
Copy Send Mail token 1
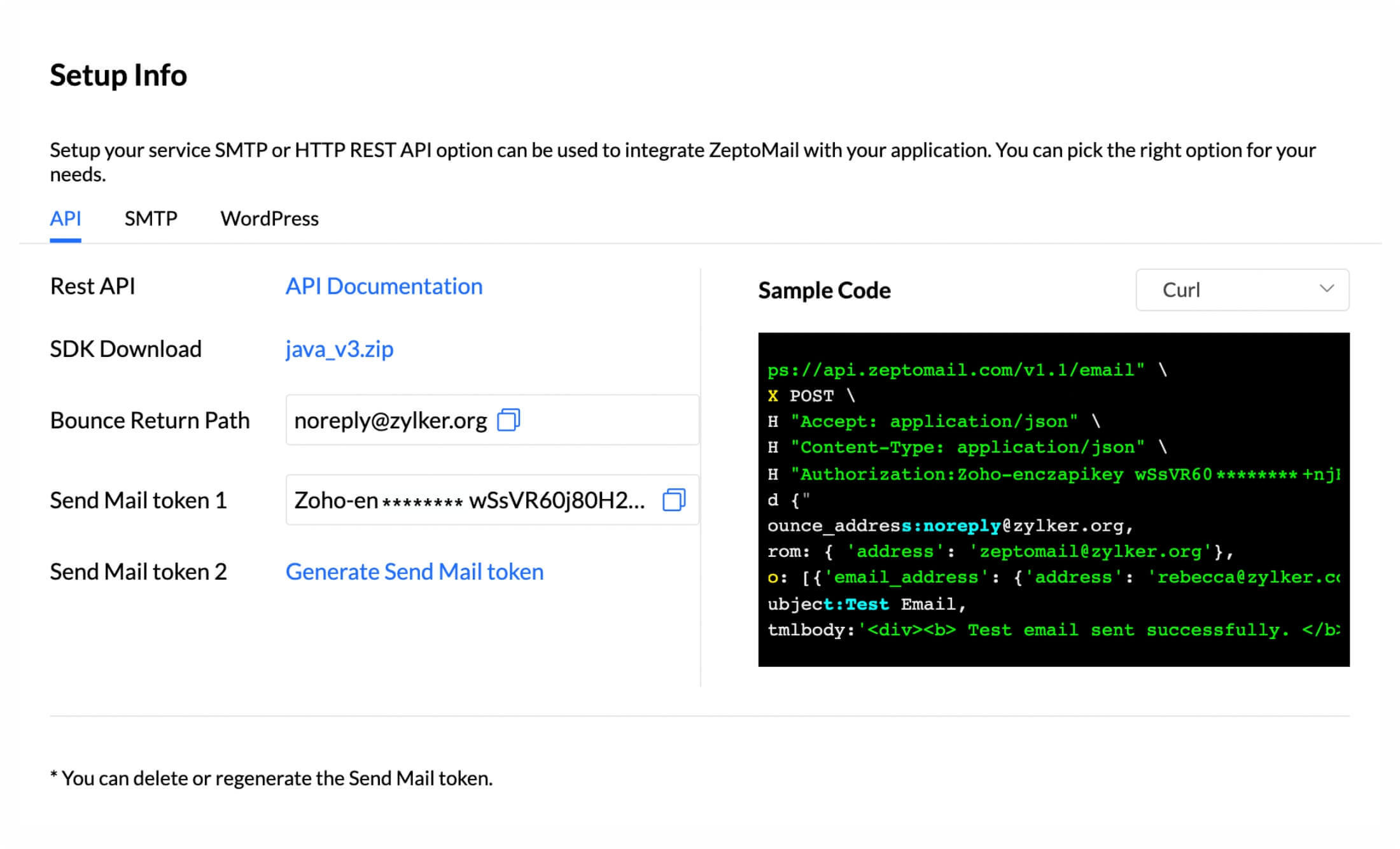coord(674,500)
